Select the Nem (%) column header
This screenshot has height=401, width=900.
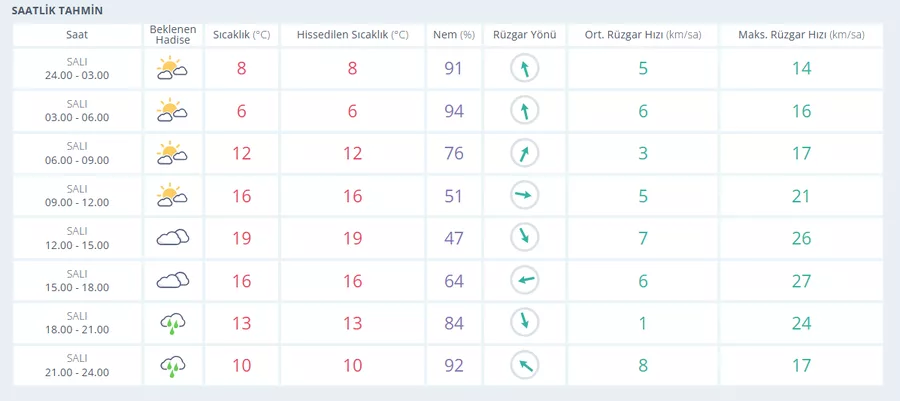[453, 35]
